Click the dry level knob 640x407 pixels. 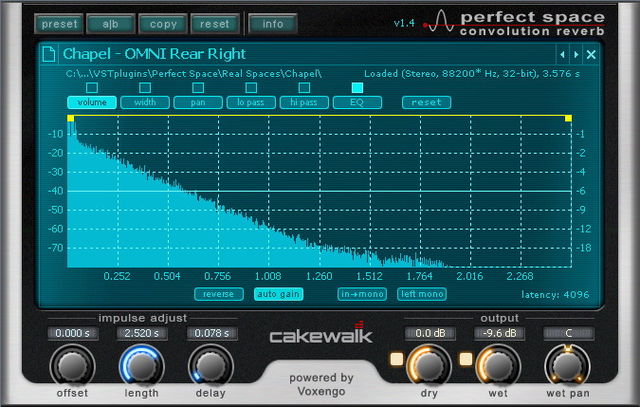click(429, 366)
